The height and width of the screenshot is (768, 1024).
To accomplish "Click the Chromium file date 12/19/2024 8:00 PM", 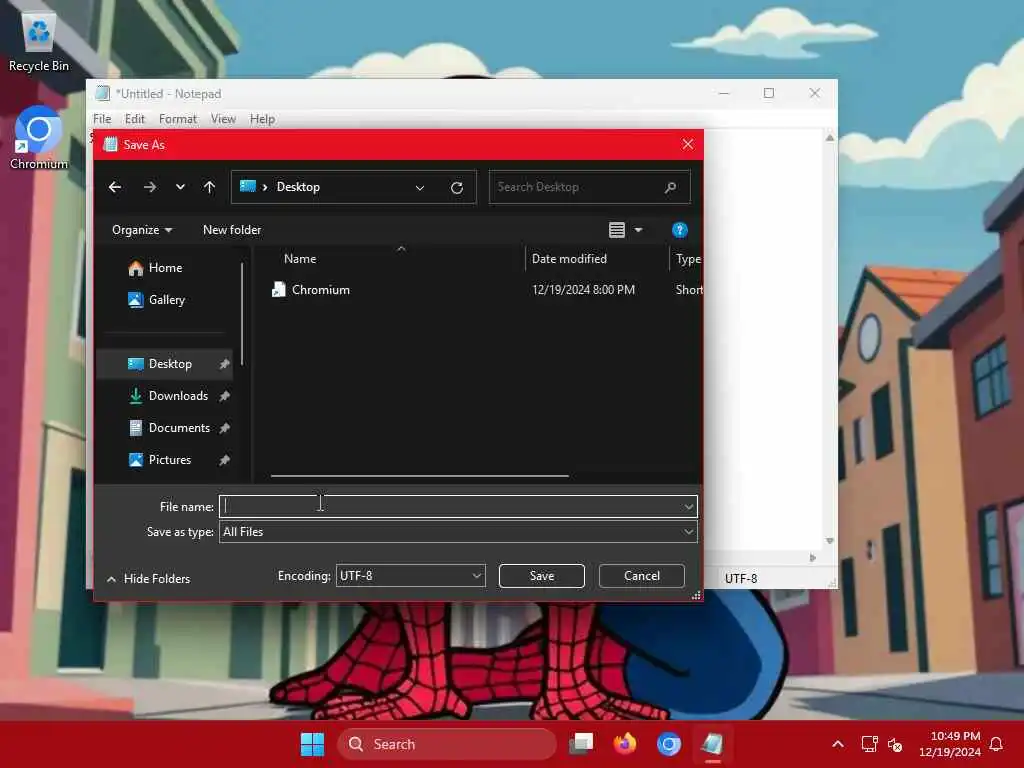I will coord(583,290).
